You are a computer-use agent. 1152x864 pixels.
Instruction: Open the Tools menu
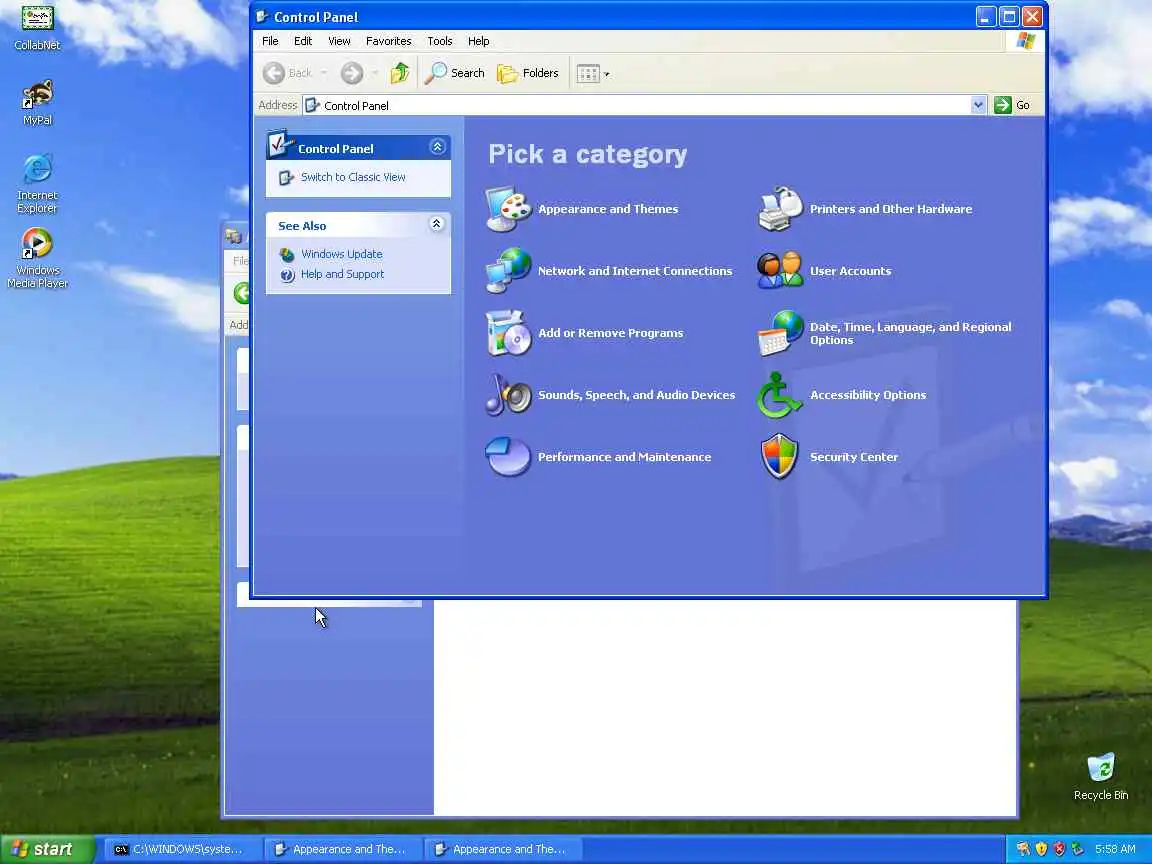click(x=440, y=41)
